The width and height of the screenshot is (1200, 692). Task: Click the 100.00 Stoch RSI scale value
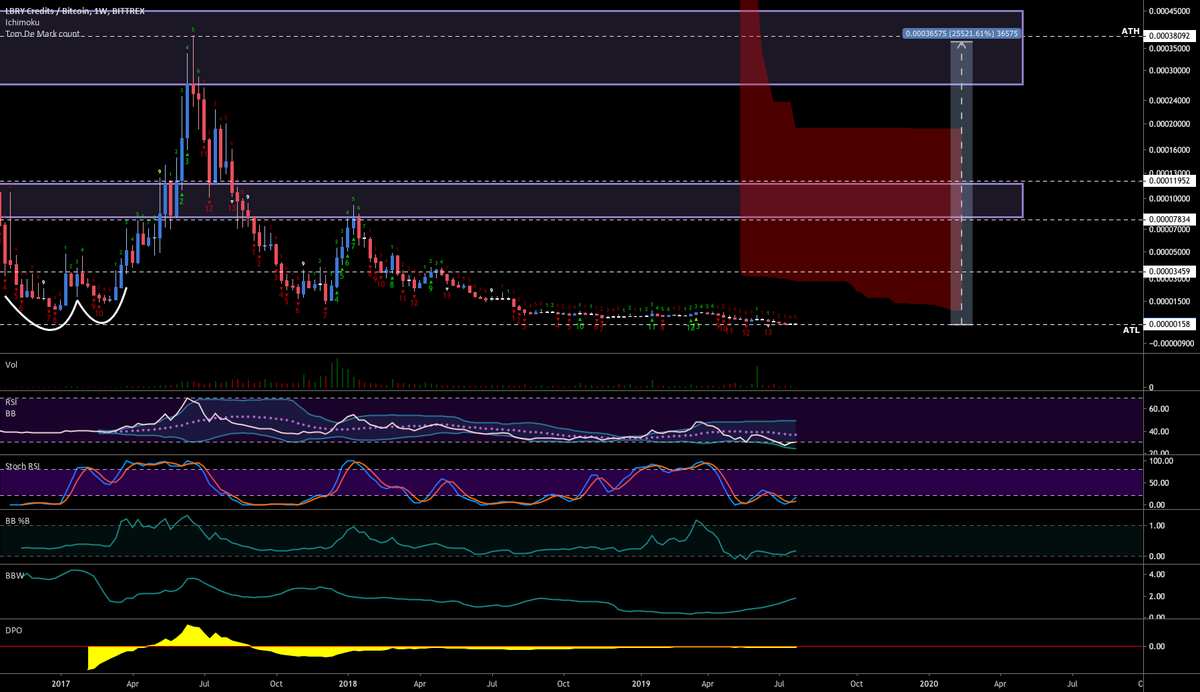[x=1161, y=460]
